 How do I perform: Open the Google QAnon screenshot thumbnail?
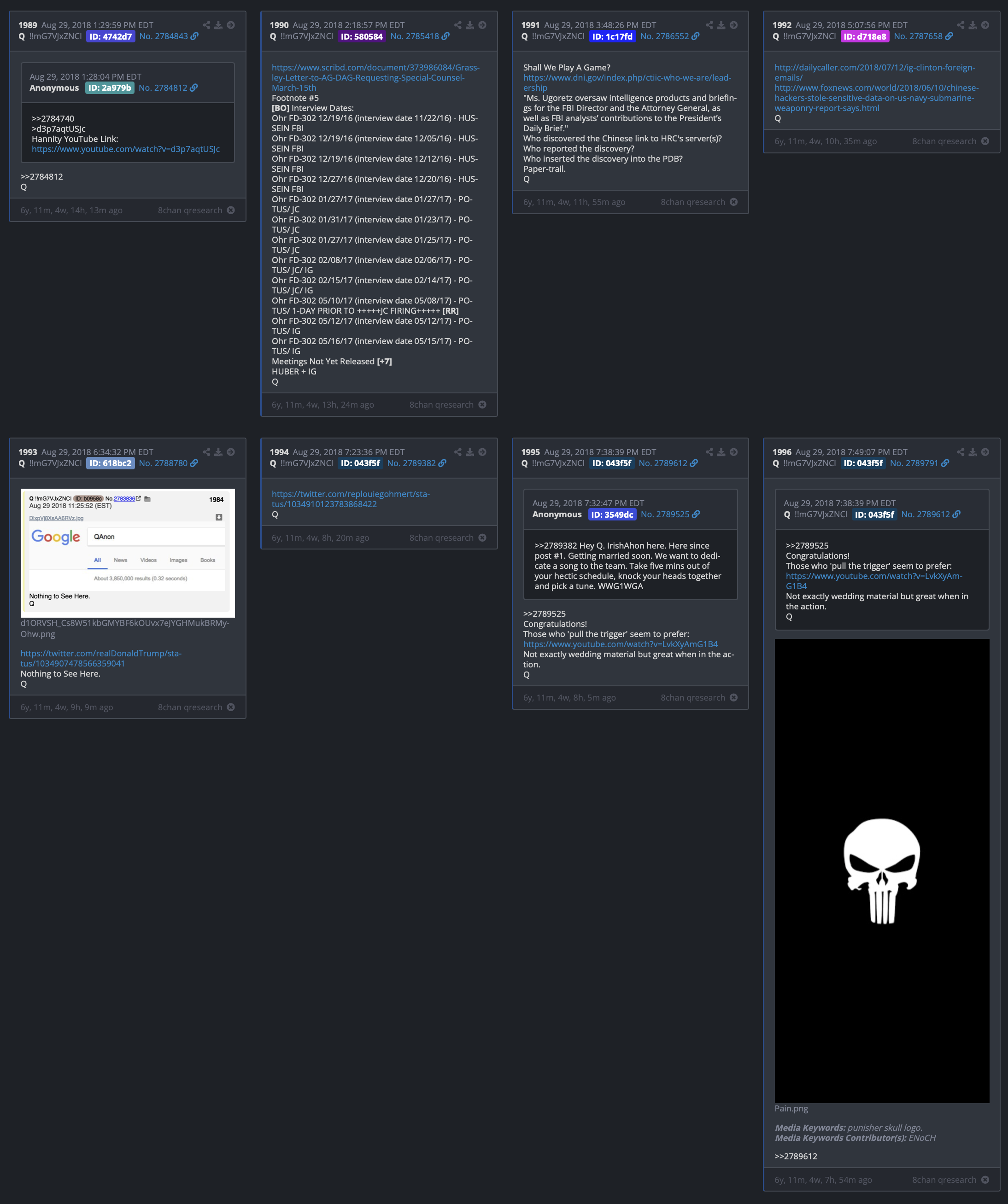coord(128,553)
